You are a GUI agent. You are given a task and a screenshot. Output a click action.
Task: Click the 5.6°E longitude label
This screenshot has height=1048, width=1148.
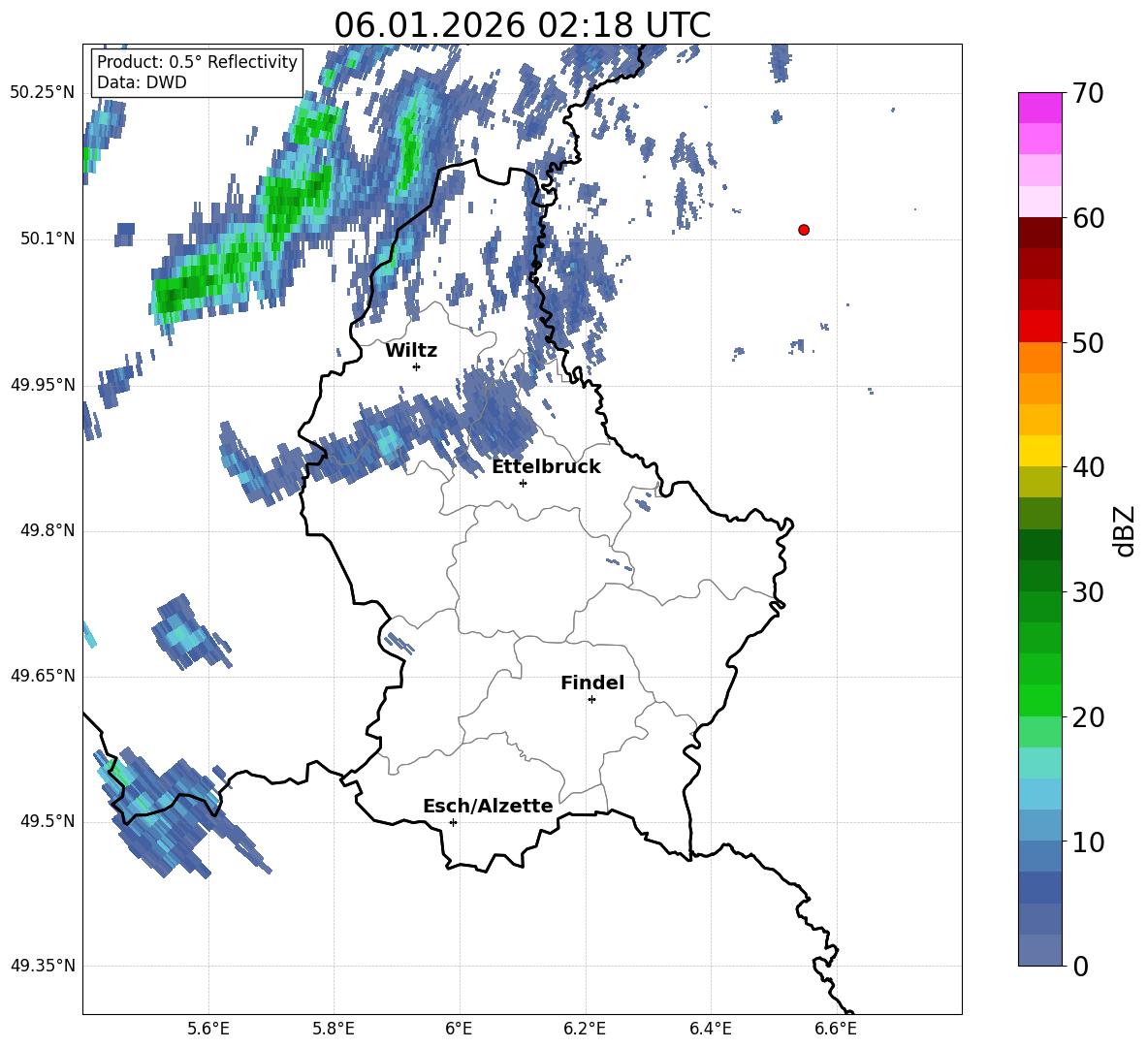coord(208,1029)
